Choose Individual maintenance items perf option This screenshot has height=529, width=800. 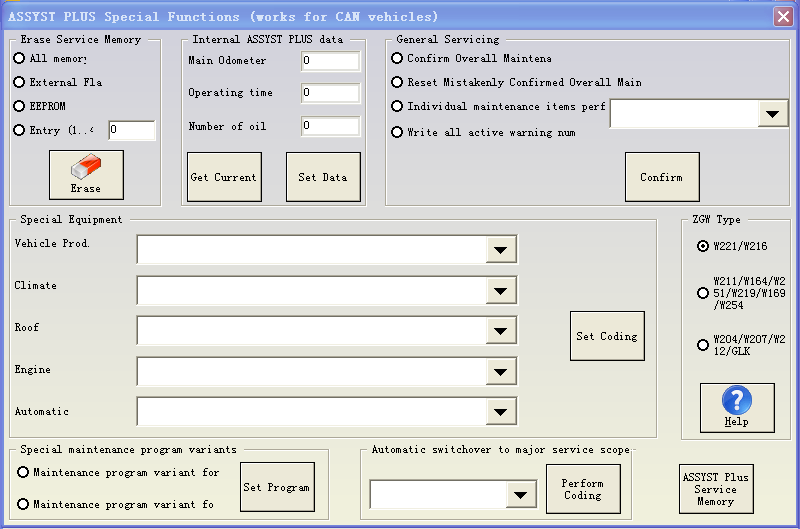coord(397,106)
